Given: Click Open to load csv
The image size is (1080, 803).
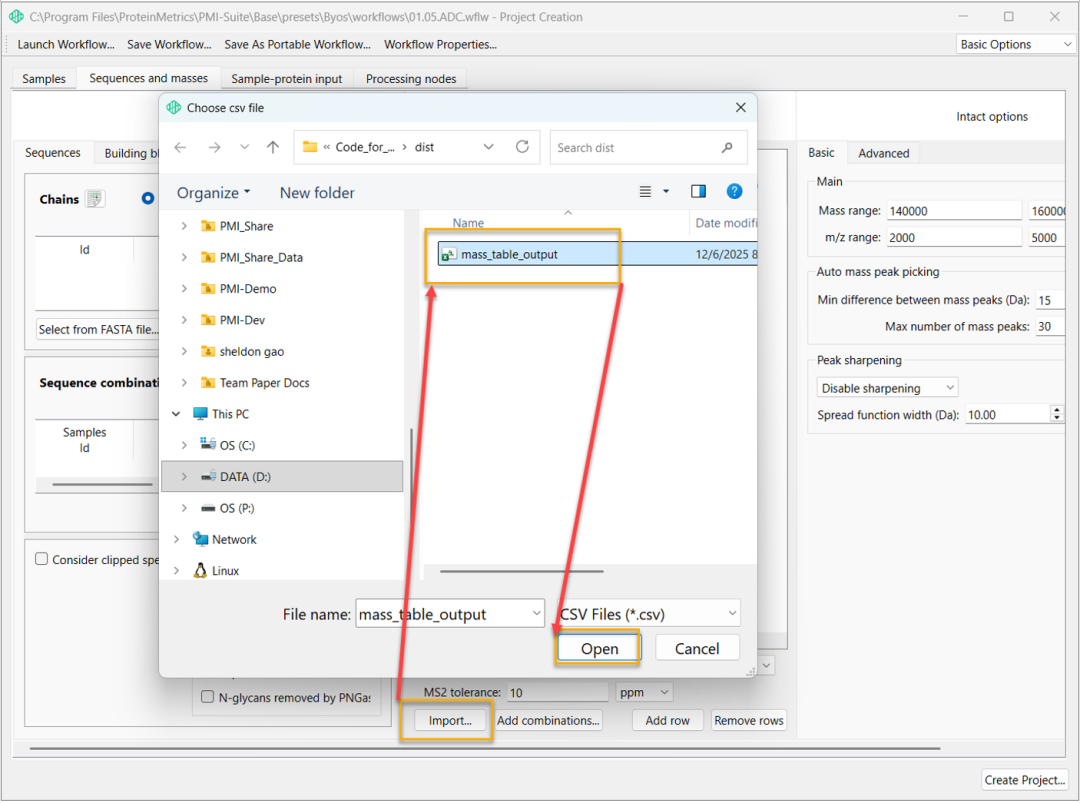Looking at the screenshot, I should [x=599, y=648].
